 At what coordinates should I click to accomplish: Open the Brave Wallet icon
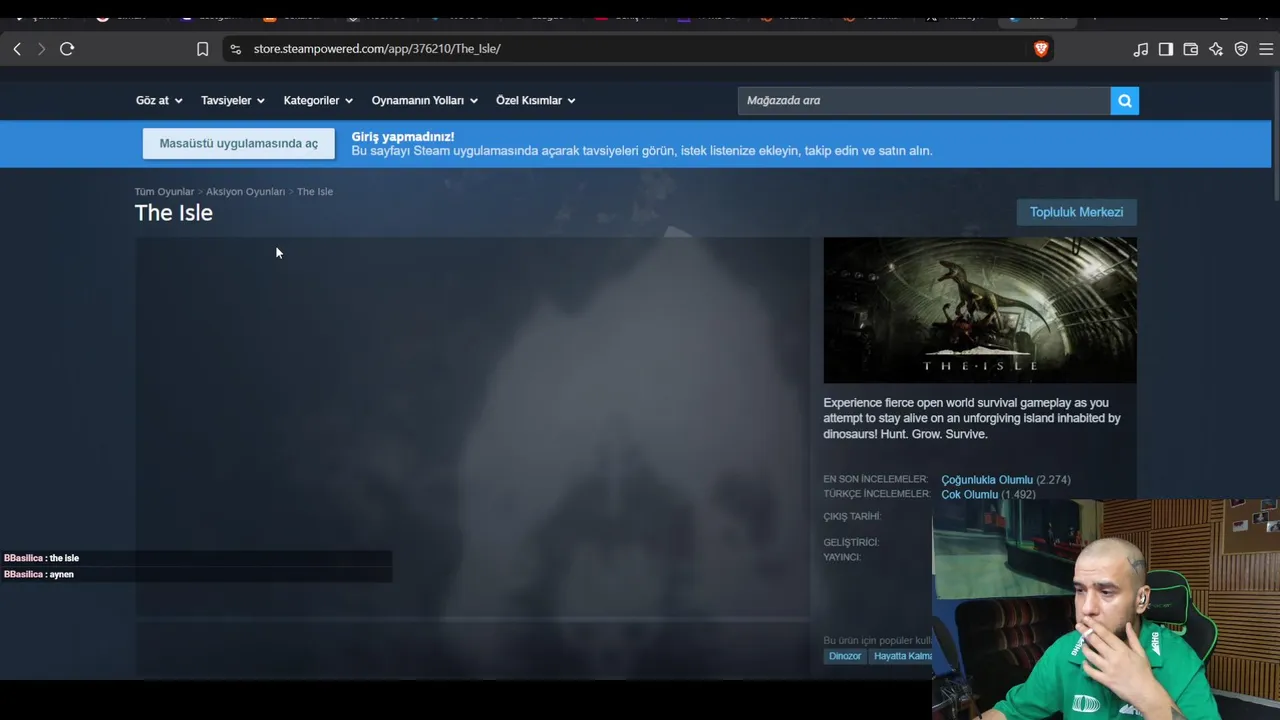click(x=1191, y=49)
